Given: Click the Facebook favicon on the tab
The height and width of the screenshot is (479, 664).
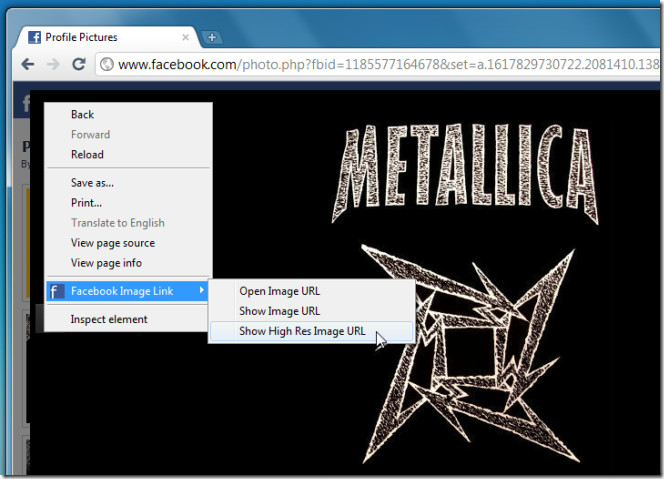Looking at the screenshot, I should [34, 37].
